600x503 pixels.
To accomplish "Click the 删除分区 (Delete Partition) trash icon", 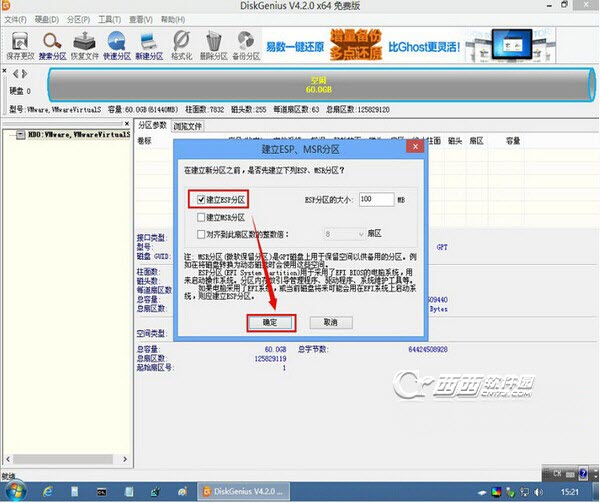I will 214,40.
